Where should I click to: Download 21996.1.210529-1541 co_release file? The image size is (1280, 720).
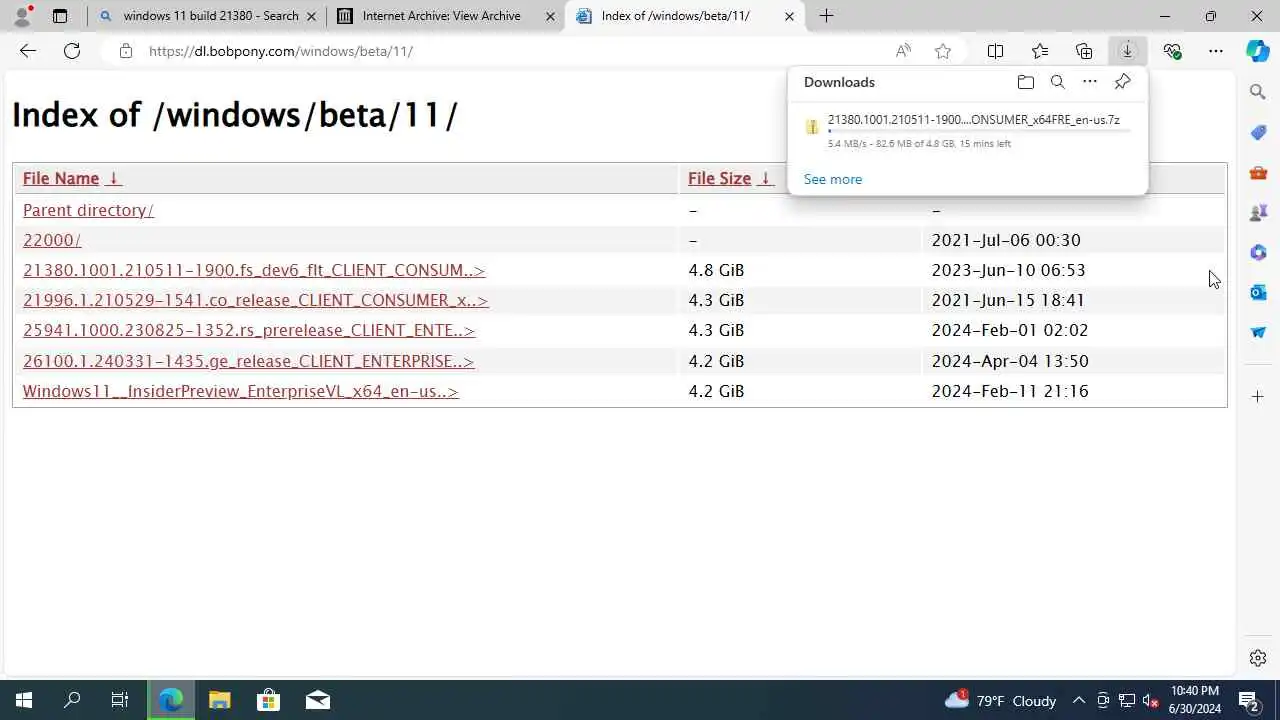tap(255, 300)
